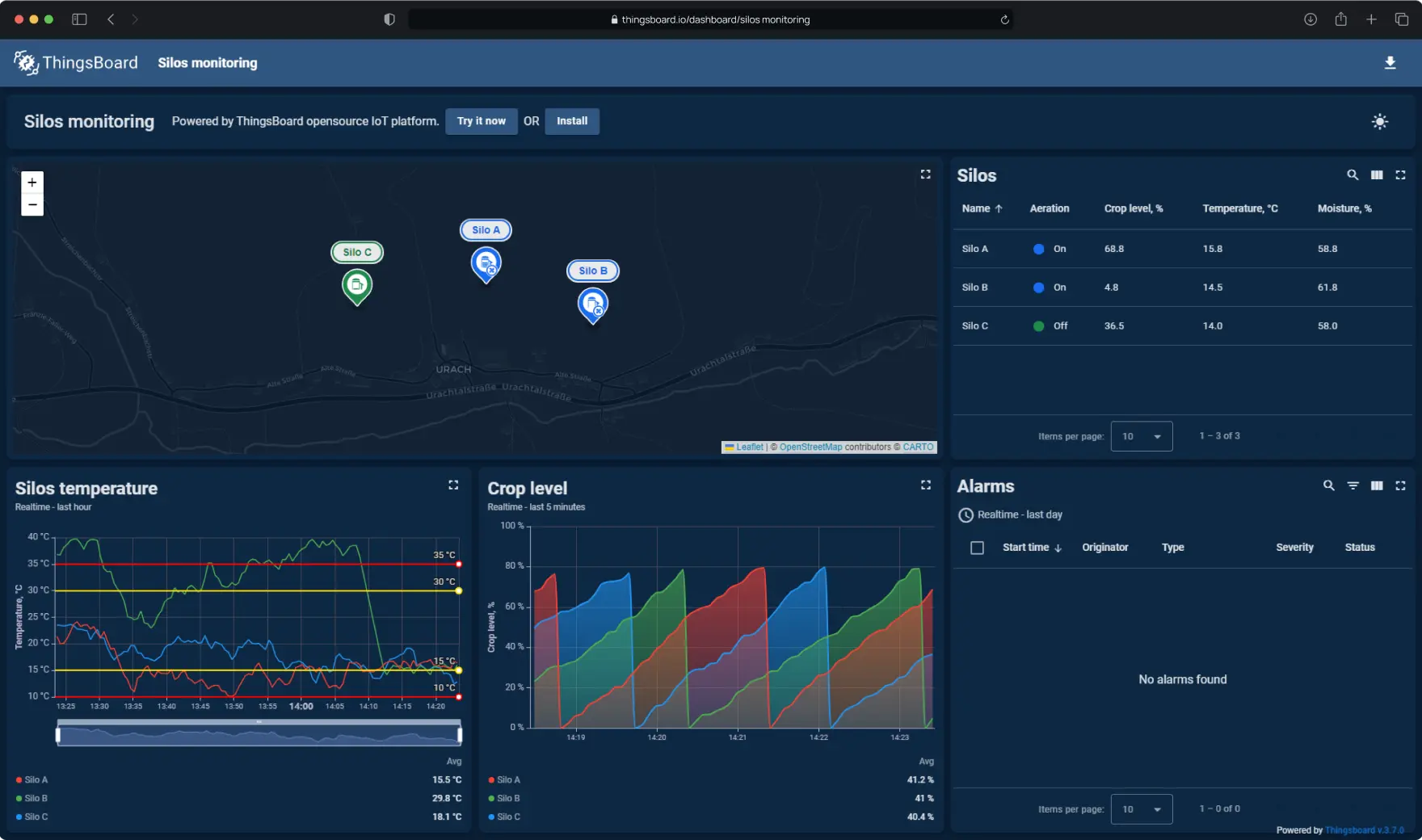Viewport: 1422px width, 840px height.
Task: Open a new browser tab
Action: point(1371,19)
